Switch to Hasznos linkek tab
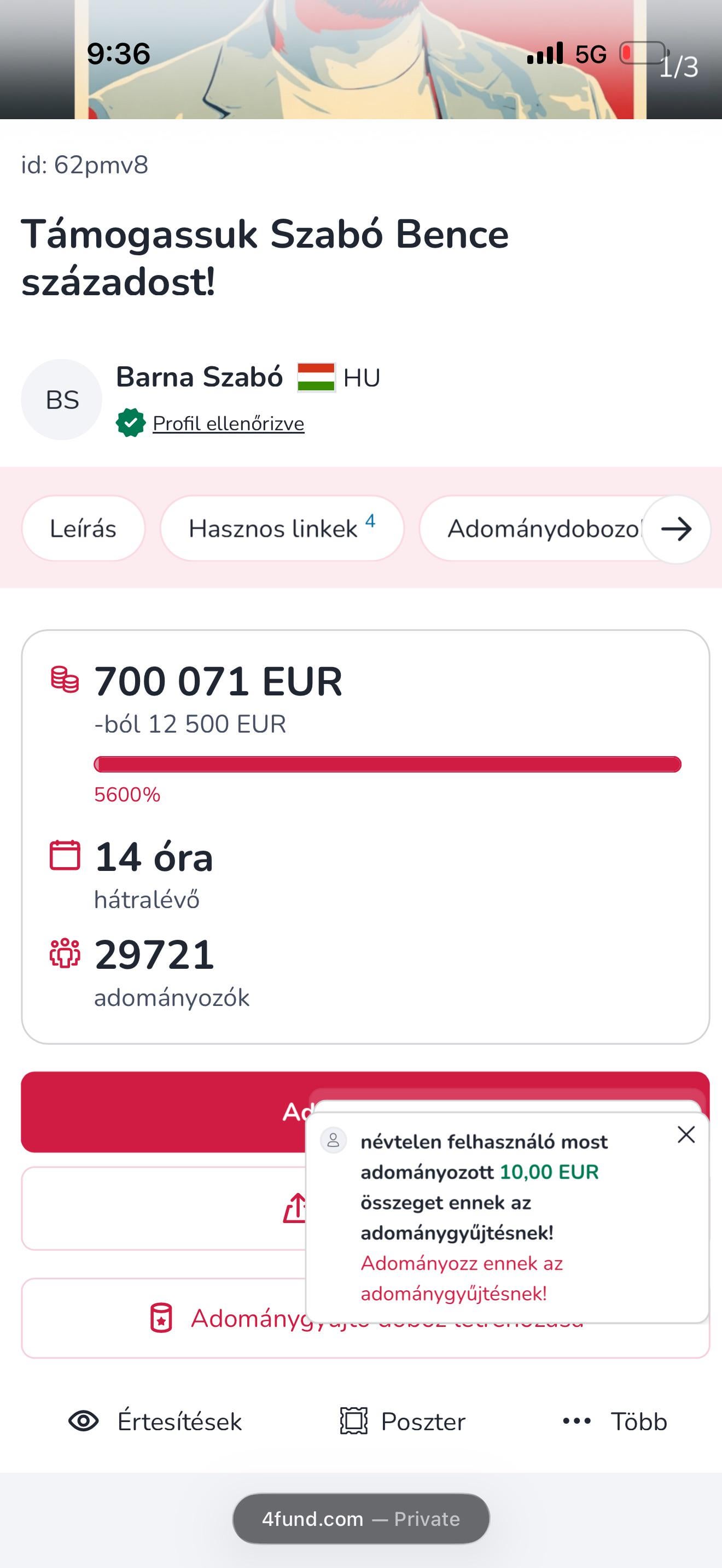The height and width of the screenshot is (1568, 722). (282, 528)
